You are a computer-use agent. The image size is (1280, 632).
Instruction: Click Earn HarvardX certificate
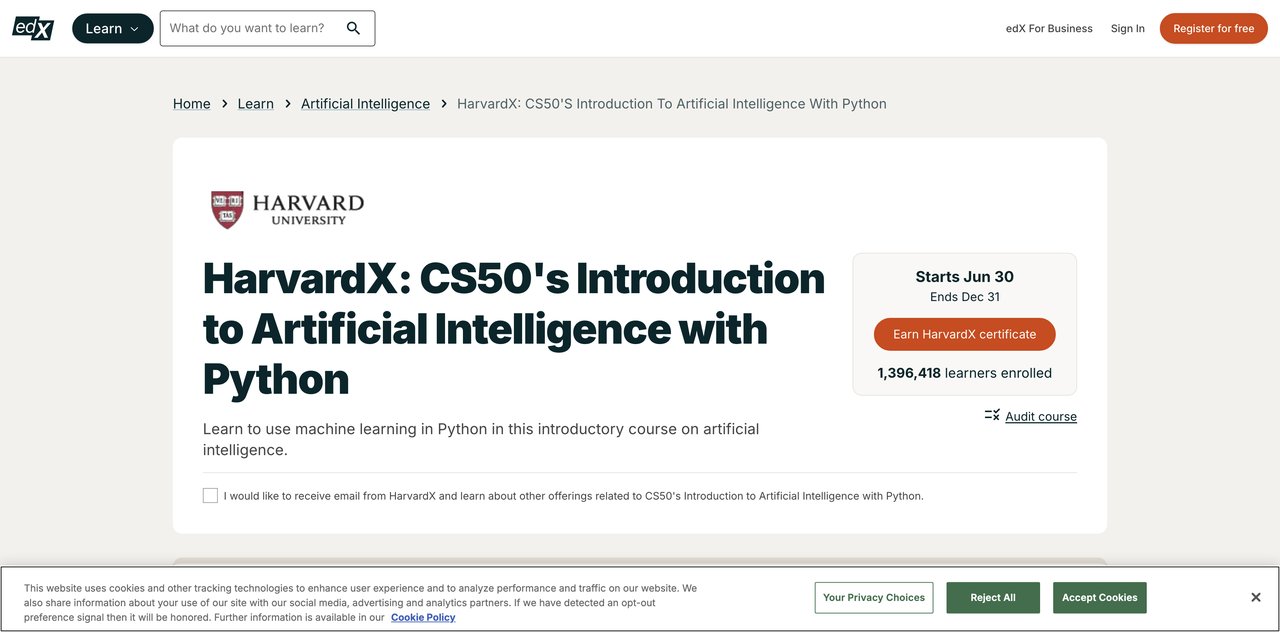(964, 335)
